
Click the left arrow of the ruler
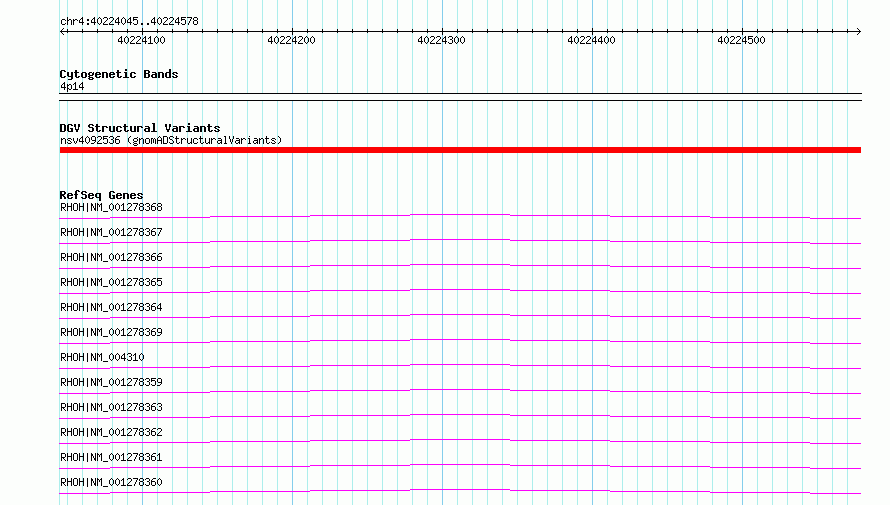click(x=62, y=31)
